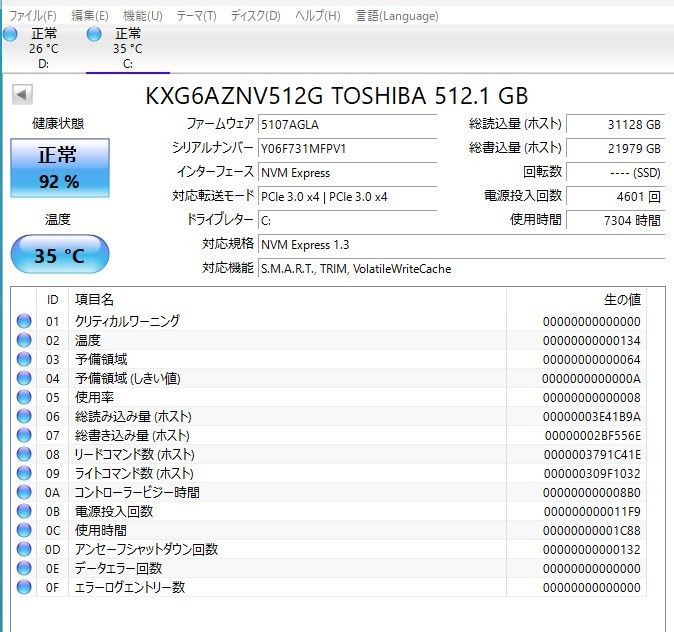Click raw value 00000002BF556E

coord(593,436)
